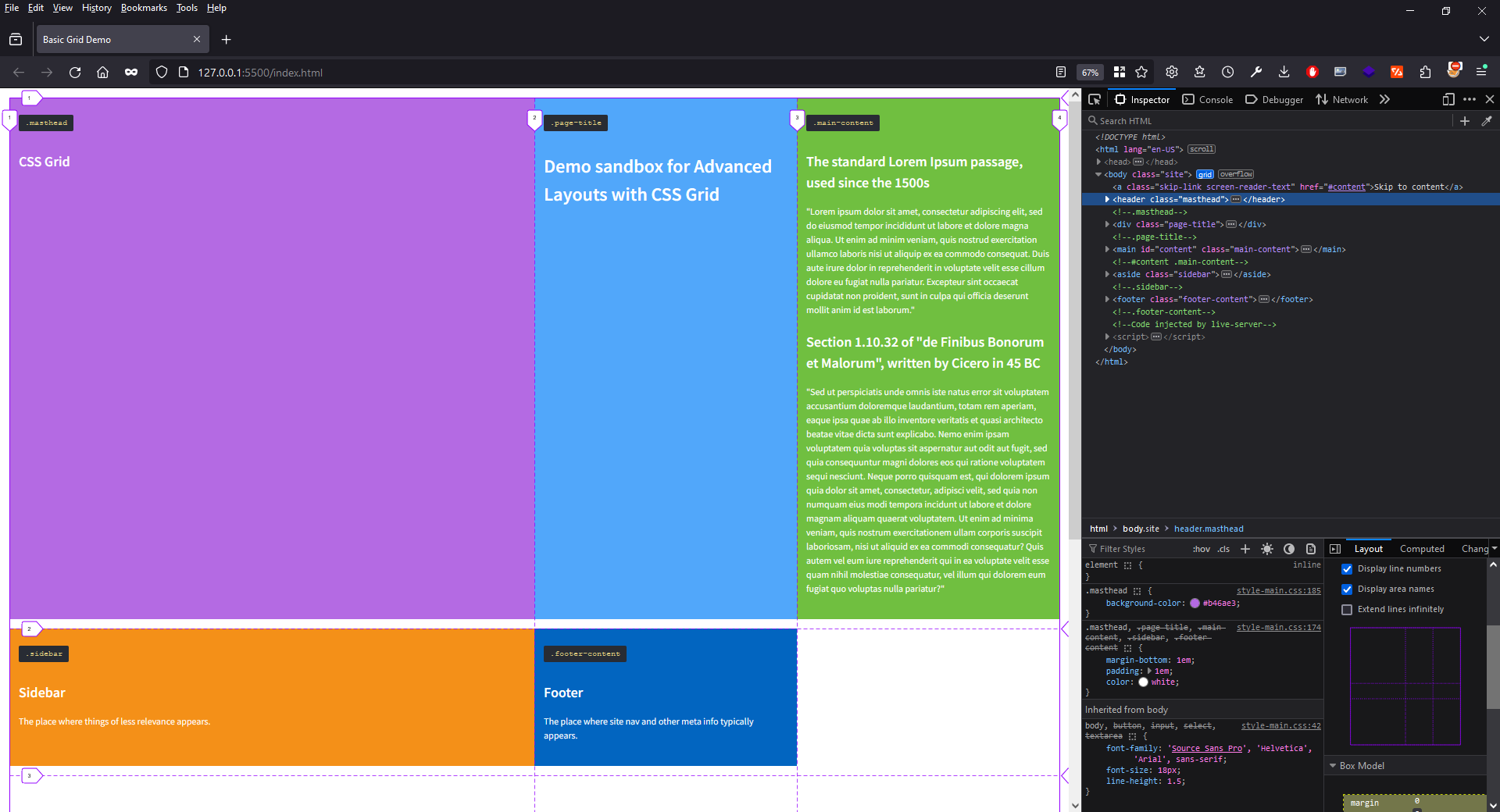Click the shield tracking protection icon
The width and height of the screenshot is (1500, 812).
[162, 72]
